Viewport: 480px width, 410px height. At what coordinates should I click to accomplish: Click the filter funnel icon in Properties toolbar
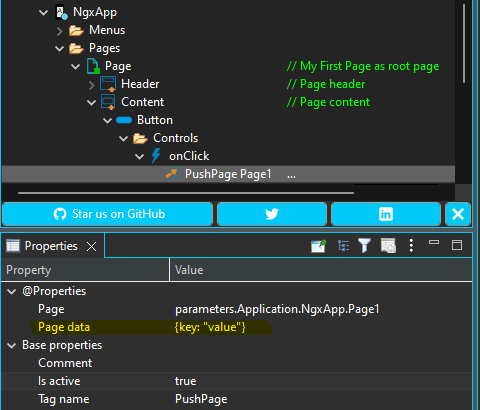tap(364, 246)
